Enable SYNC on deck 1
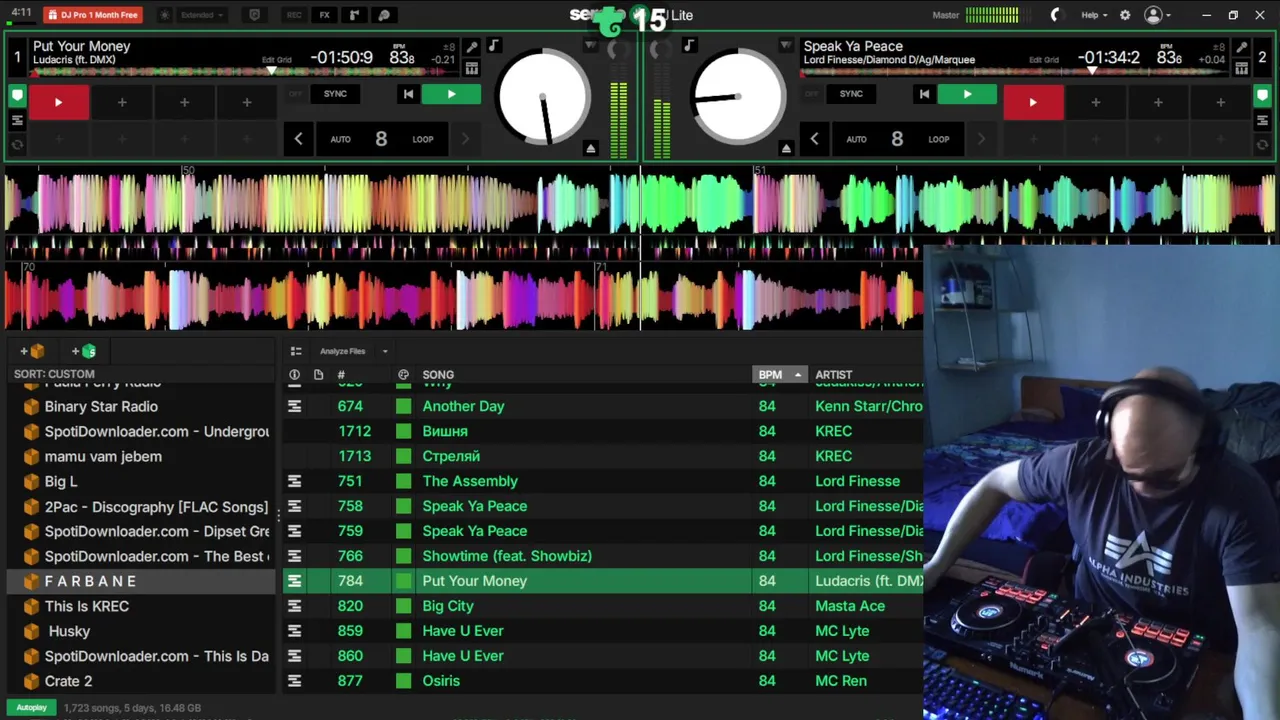The height and width of the screenshot is (720, 1280). [335, 94]
